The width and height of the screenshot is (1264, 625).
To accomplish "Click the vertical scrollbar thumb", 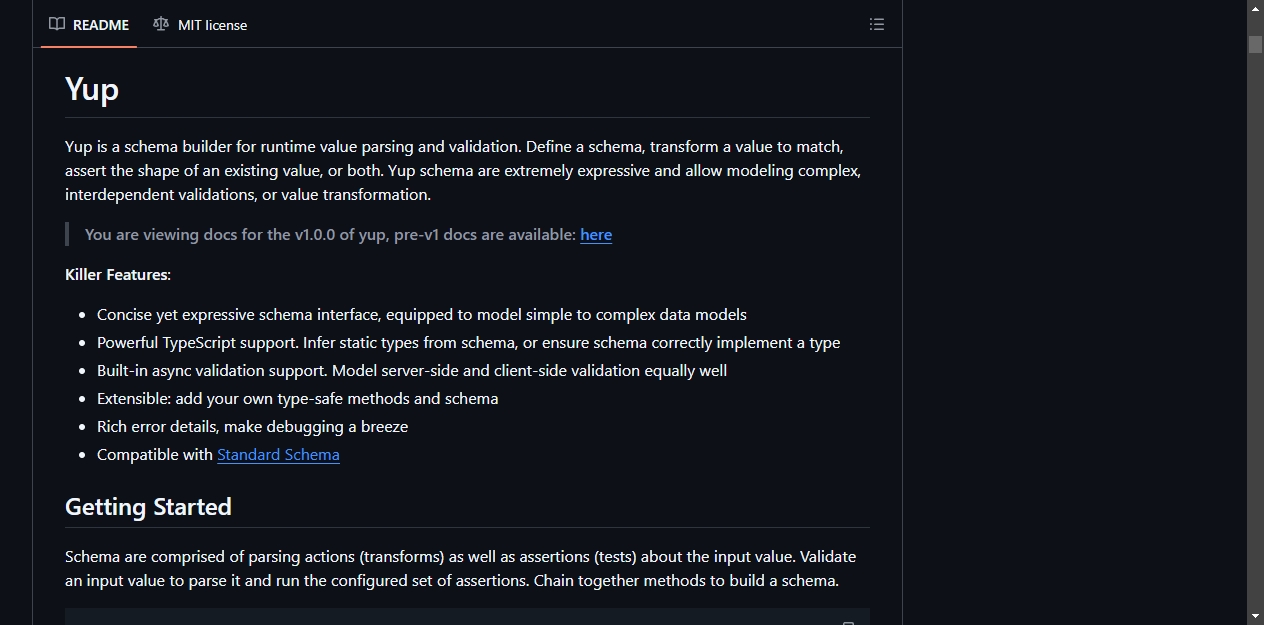I will [x=1255, y=44].
